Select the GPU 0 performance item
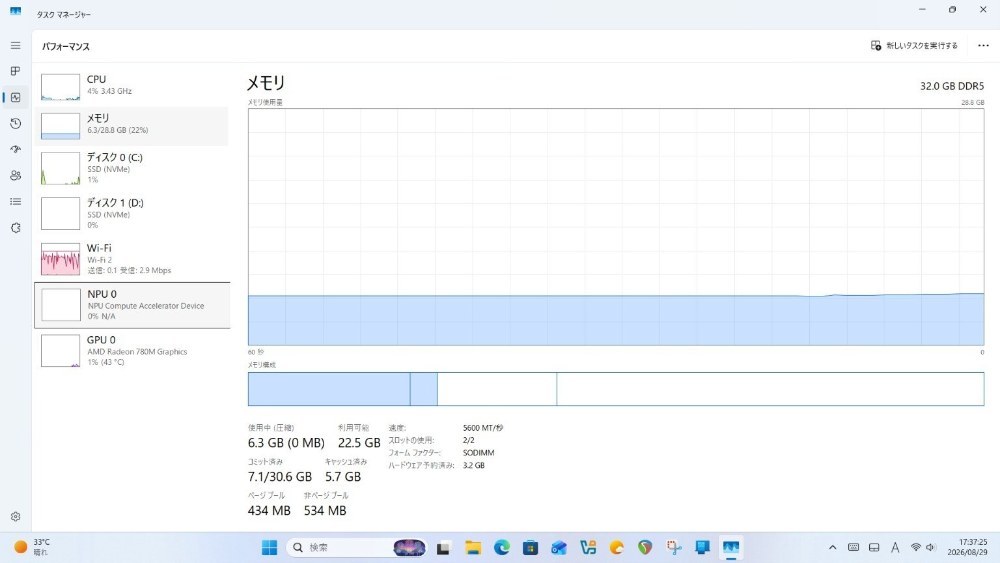This screenshot has height=563, width=1000. pos(132,351)
